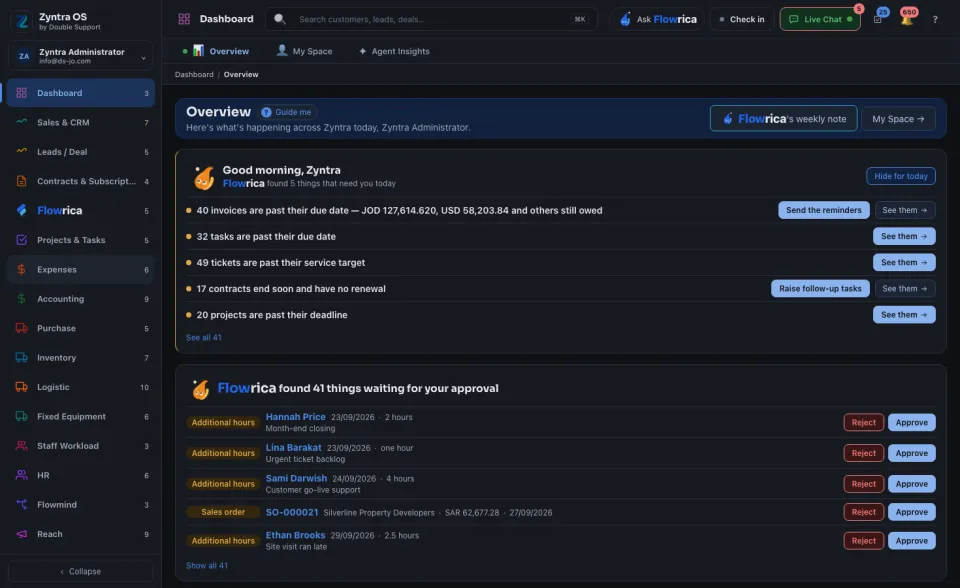Toggle the Check in status button
960x588 pixels.
point(741,19)
